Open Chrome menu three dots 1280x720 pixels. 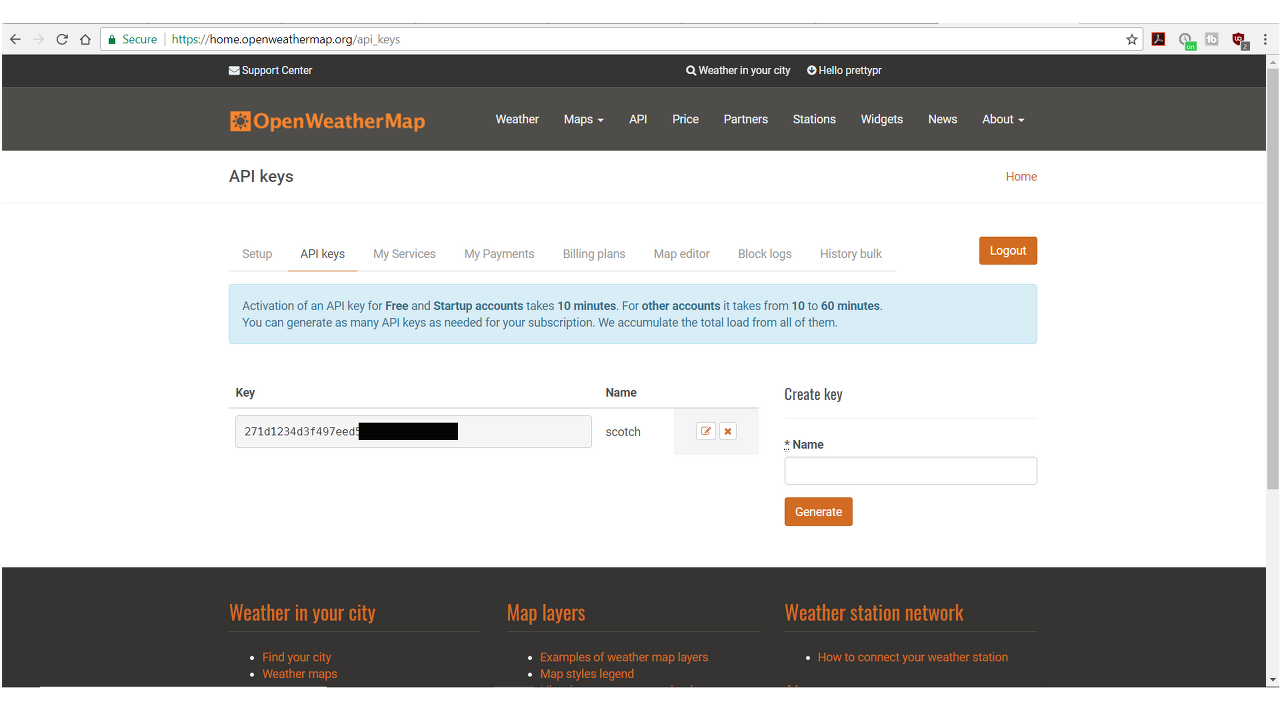click(x=1265, y=39)
